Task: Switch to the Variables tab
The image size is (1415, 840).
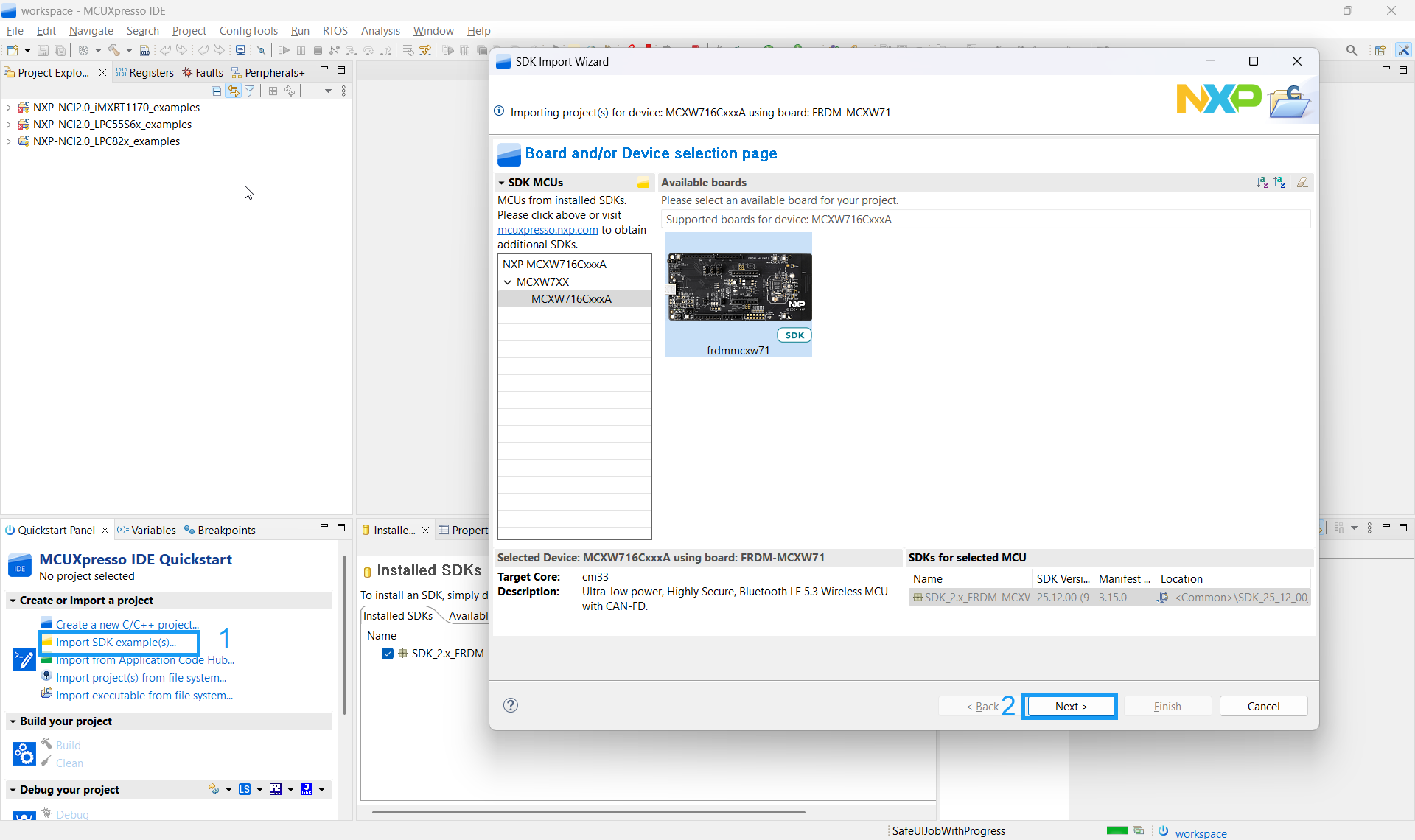Action: click(x=146, y=530)
